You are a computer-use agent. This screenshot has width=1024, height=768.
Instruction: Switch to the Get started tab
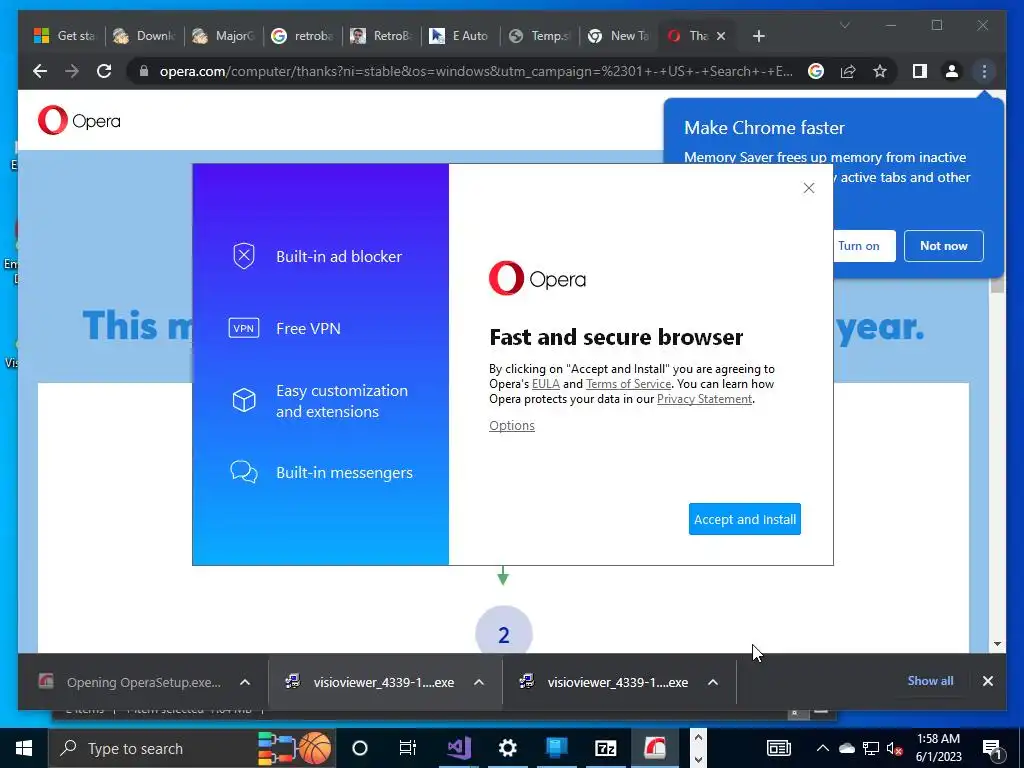64,36
